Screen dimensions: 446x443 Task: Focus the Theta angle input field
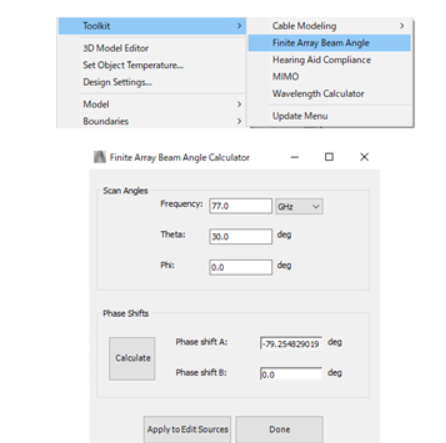point(241,236)
